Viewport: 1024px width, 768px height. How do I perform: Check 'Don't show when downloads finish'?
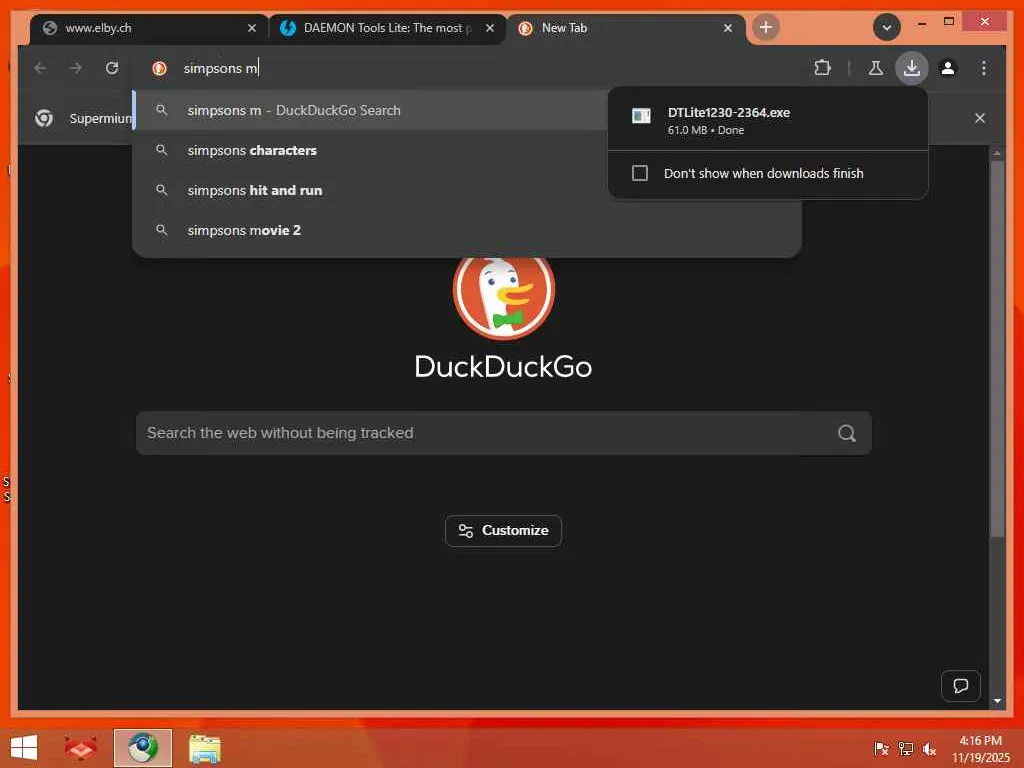(639, 173)
